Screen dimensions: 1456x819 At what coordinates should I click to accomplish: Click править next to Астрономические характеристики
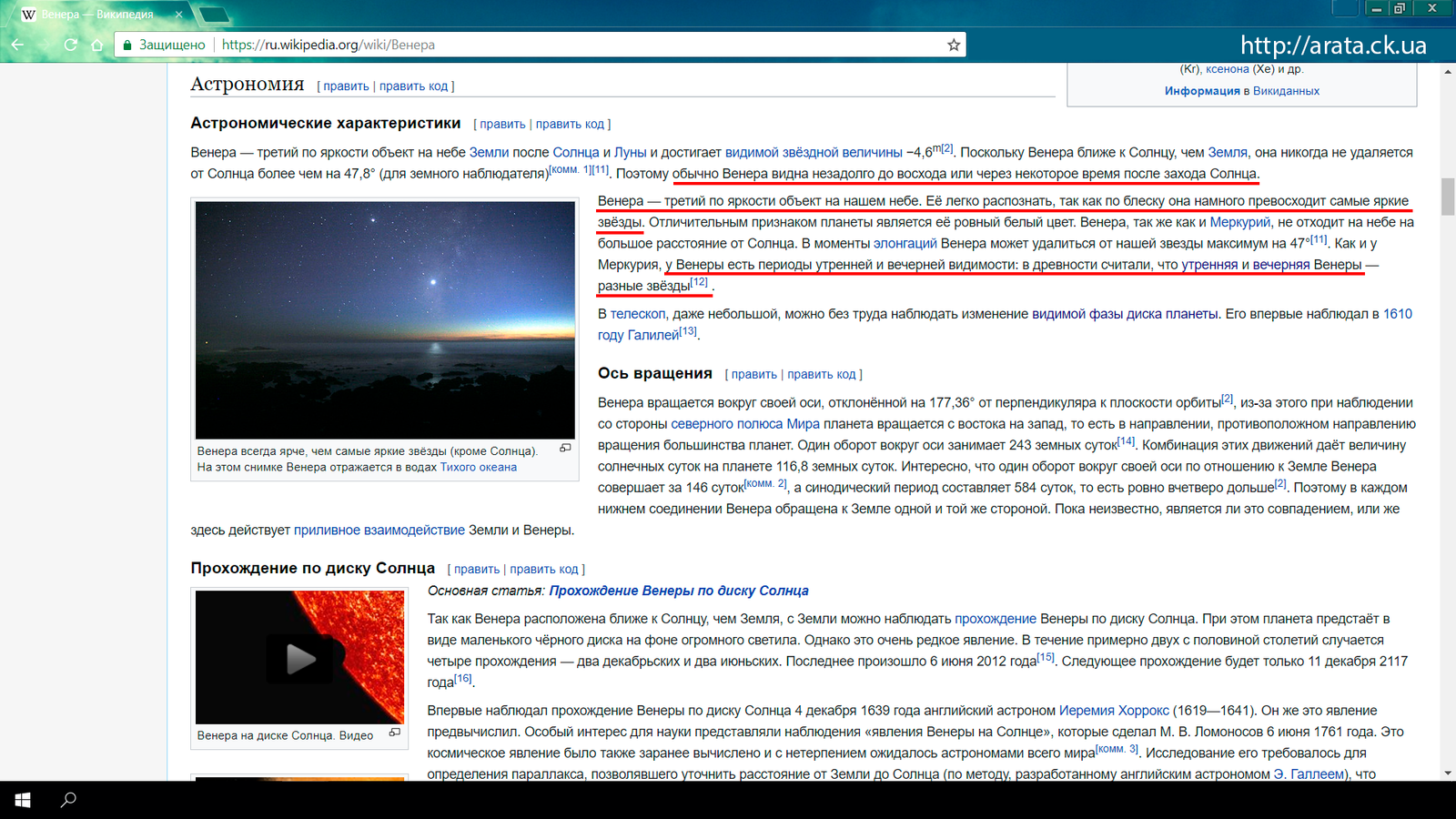[502, 125]
